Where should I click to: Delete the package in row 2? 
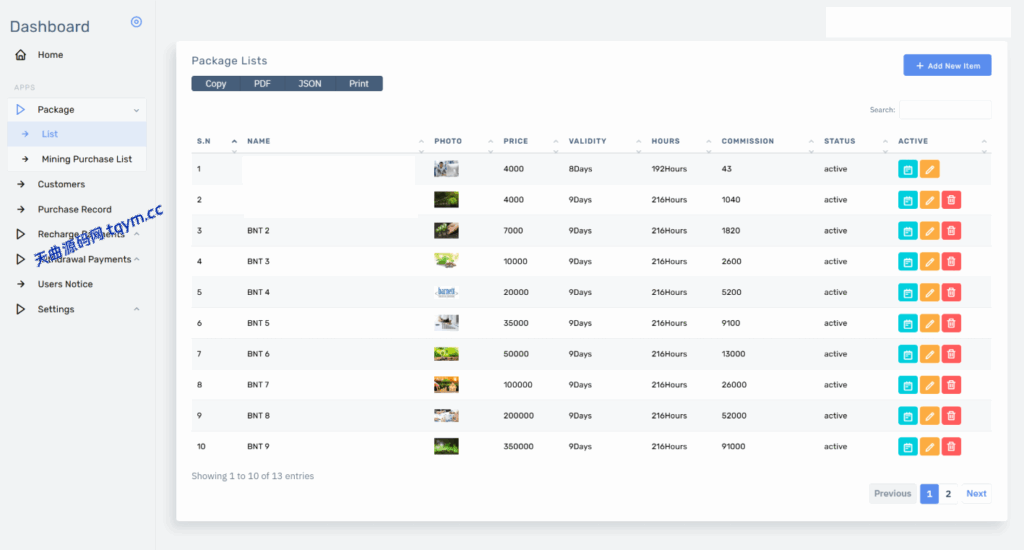952,200
